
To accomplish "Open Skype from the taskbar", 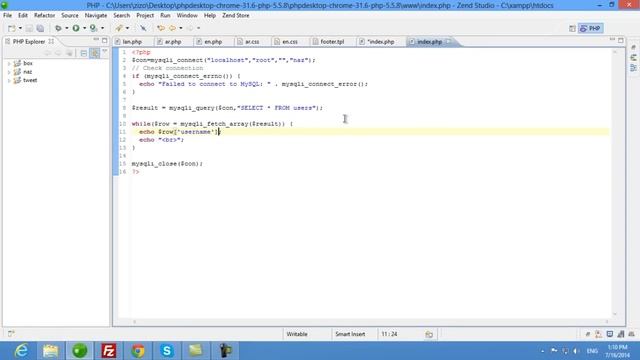I will click(167, 351).
